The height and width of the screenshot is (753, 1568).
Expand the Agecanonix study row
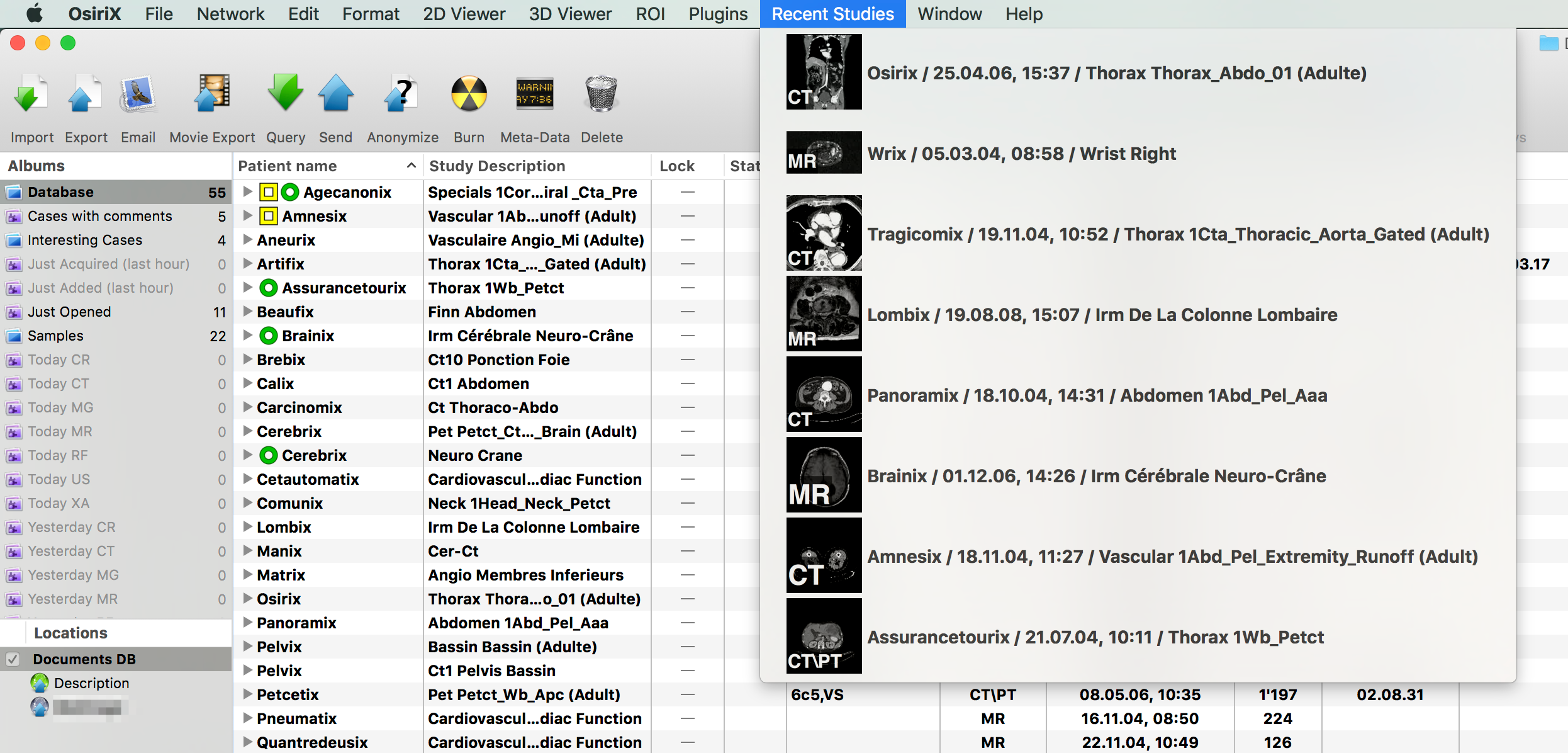click(247, 191)
